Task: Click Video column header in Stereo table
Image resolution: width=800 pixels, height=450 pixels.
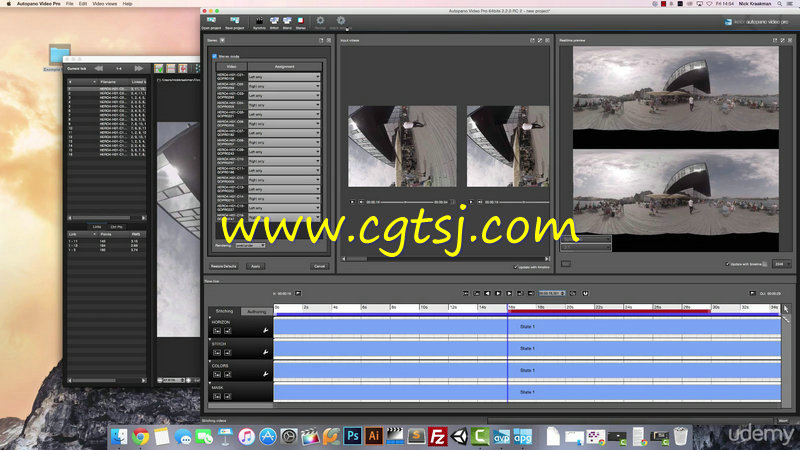Action: tap(231, 66)
